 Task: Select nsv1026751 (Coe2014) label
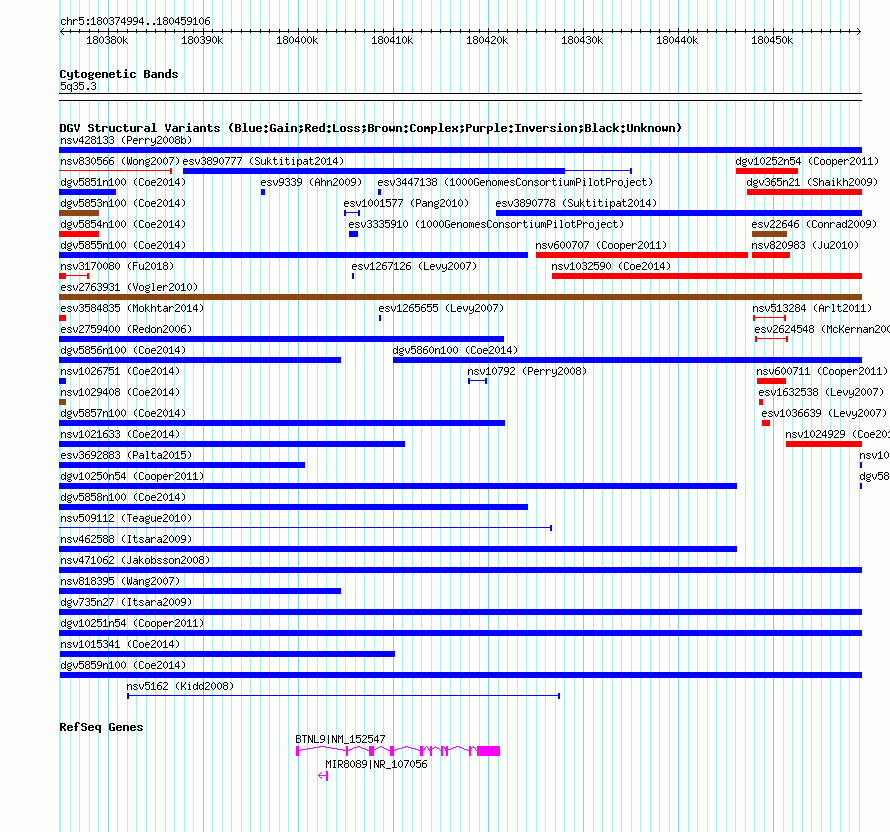(x=120, y=371)
